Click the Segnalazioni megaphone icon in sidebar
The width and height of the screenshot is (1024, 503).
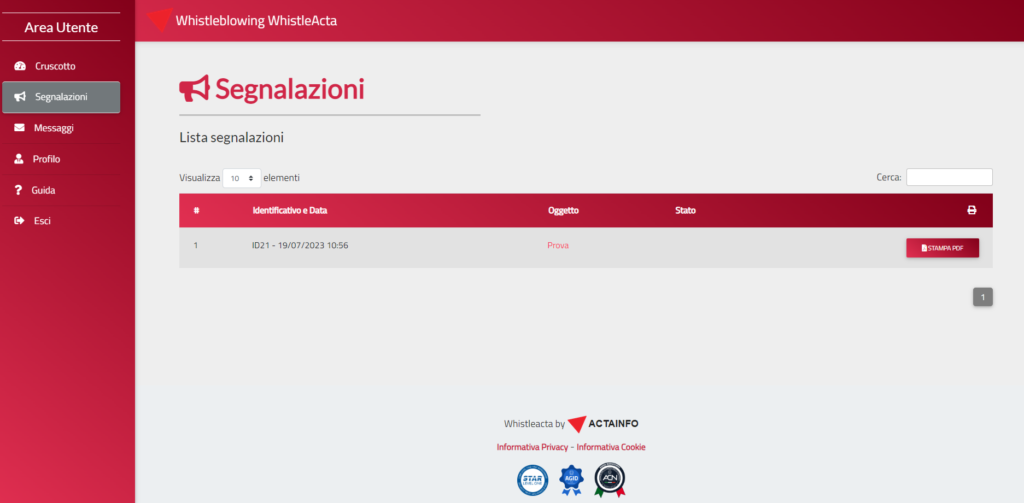20,97
